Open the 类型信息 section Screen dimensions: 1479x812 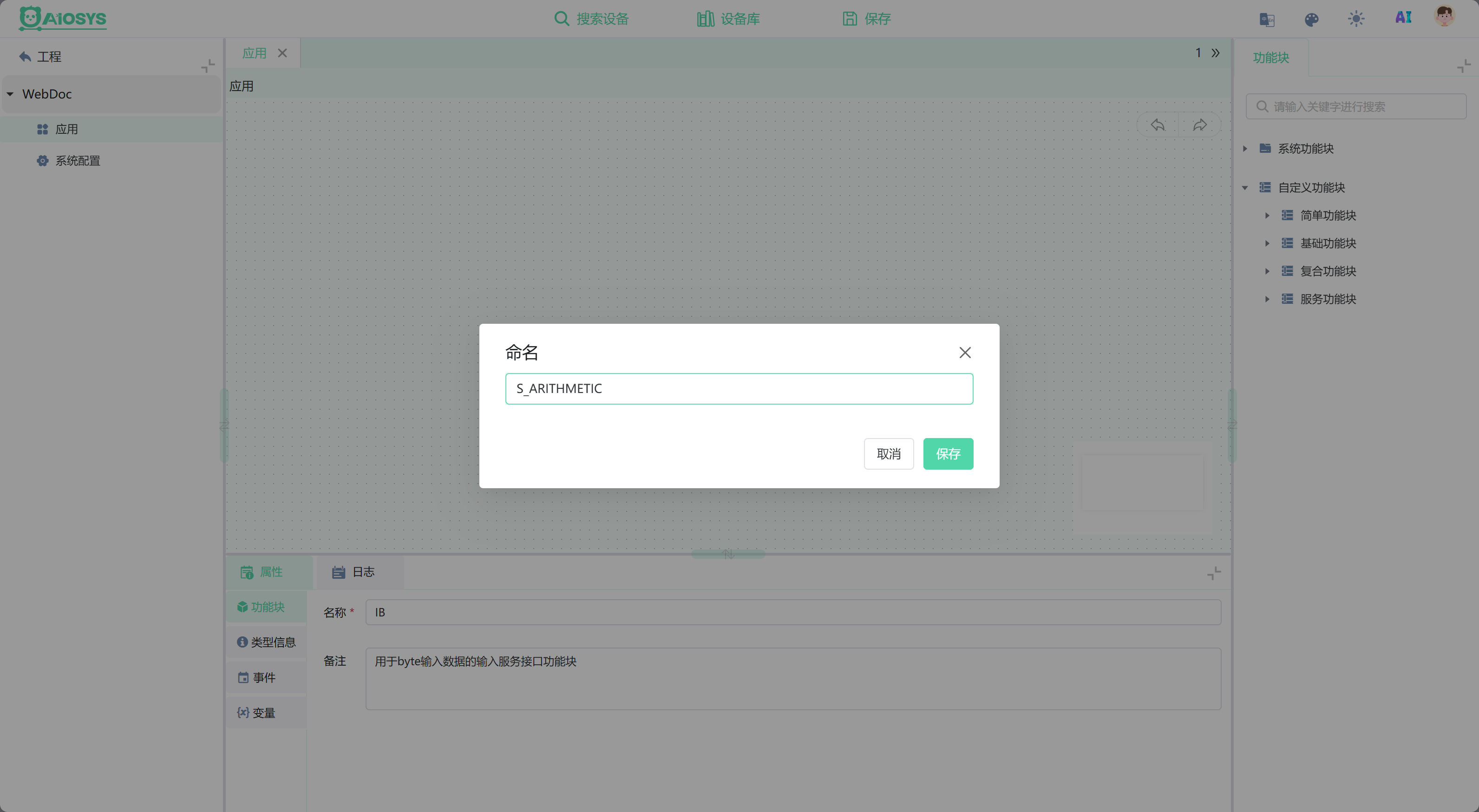[x=266, y=642]
